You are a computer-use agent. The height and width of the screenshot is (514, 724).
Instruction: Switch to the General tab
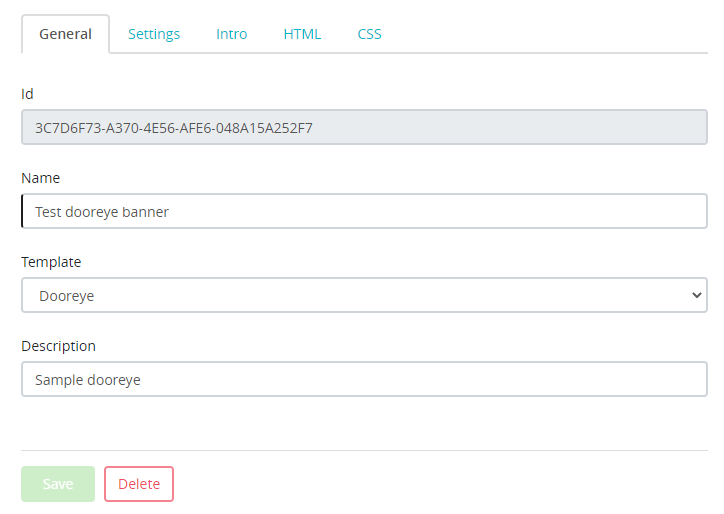(x=65, y=34)
